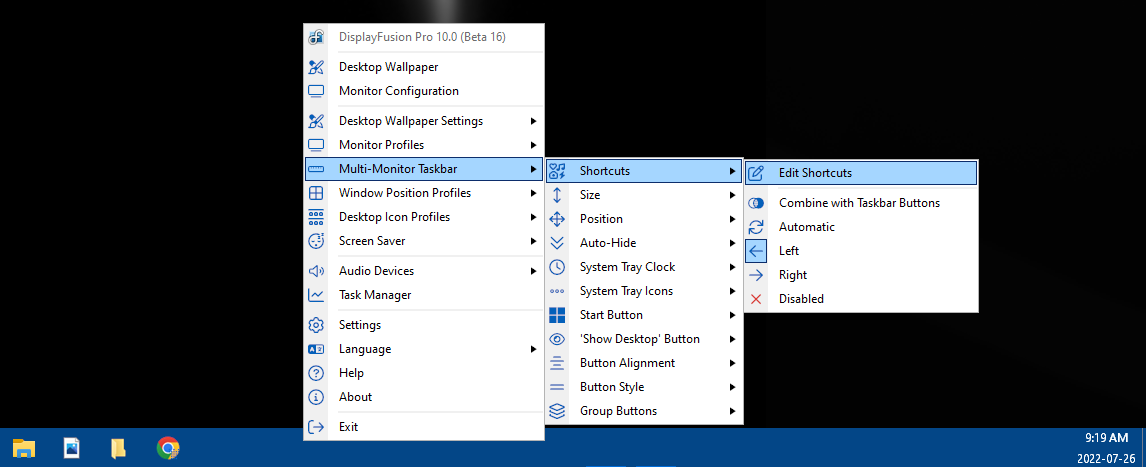Click the Window Position Profiles grid icon
The height and width of the screenshot is (467, 1146).
[316, 193]
